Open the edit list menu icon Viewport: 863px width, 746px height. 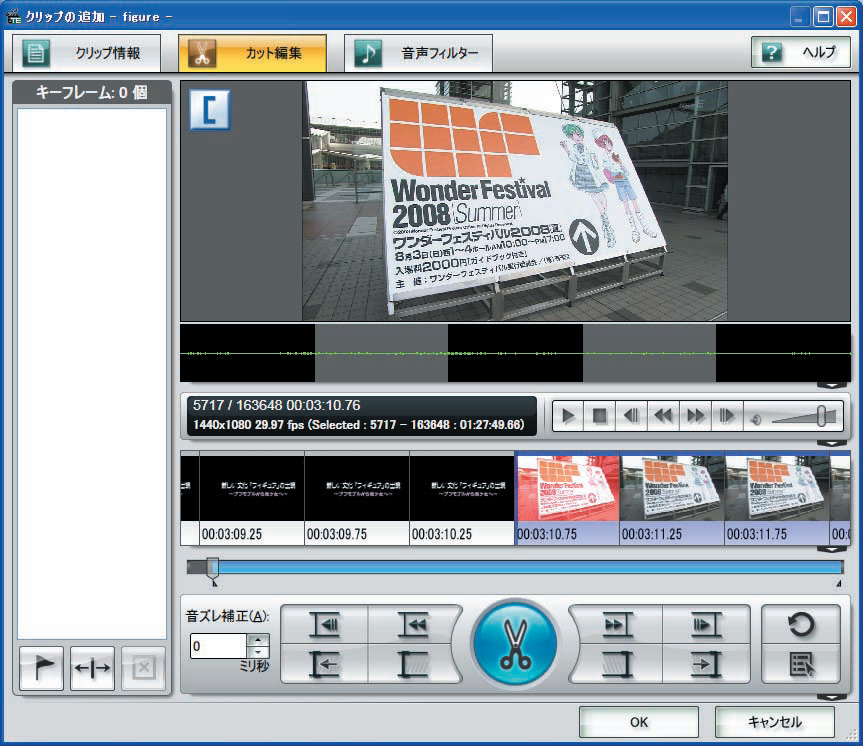pyautogui.click(x=801, y=664)
